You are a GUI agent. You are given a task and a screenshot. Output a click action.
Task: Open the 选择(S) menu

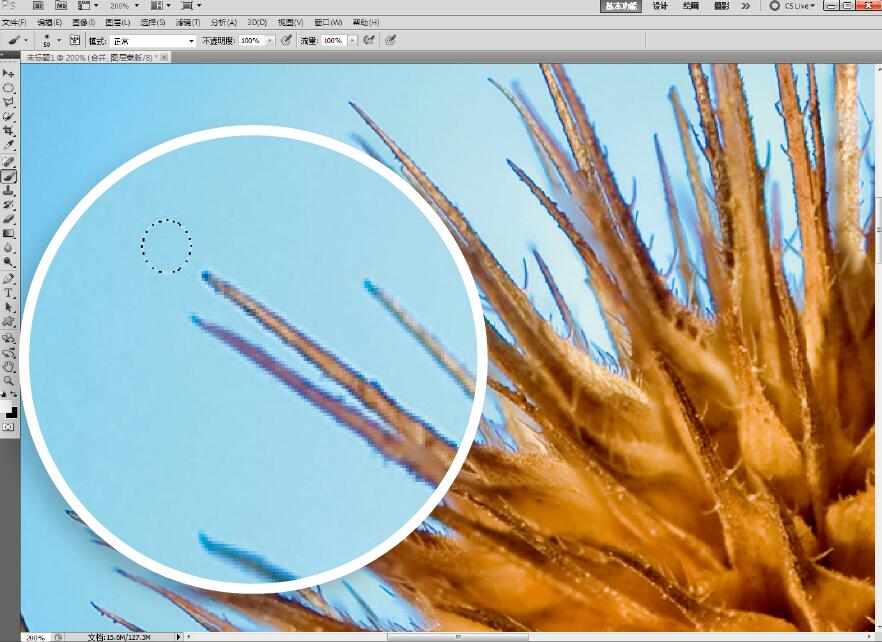tap(152, 23)
